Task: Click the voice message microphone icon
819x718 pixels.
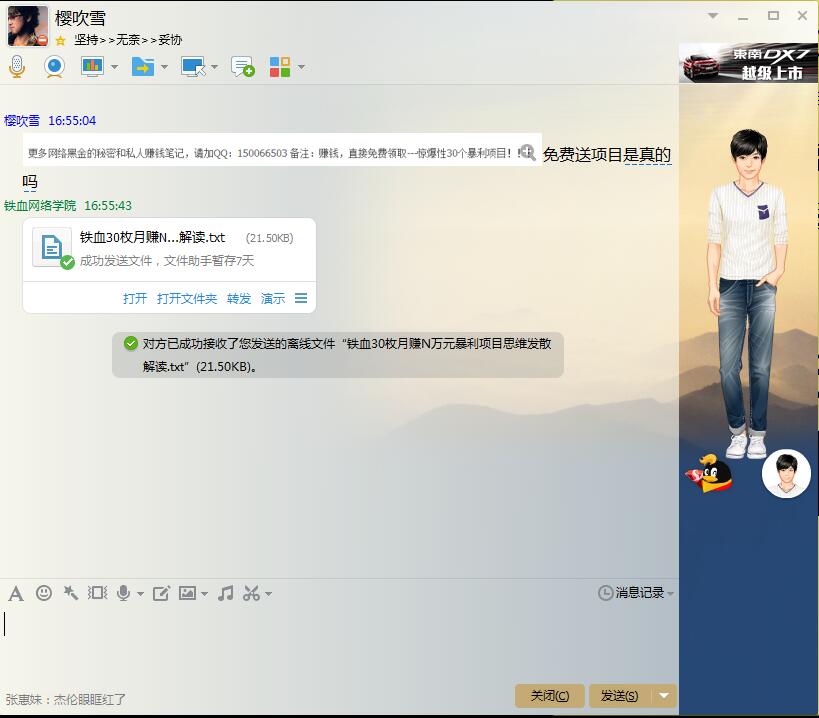Action: coord(124,593)
